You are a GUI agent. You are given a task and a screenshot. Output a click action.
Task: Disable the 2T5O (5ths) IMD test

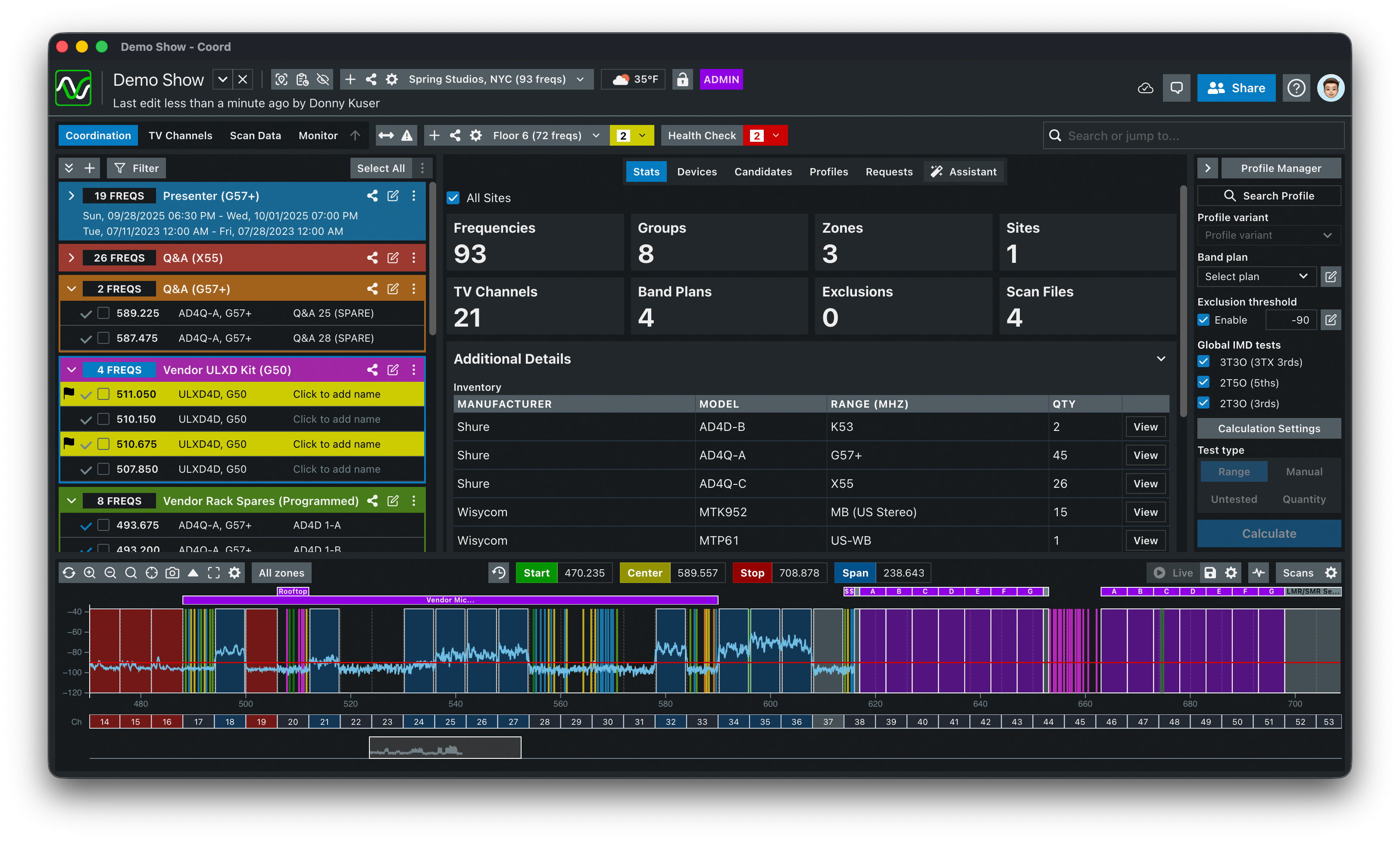tap(1203, 382)
